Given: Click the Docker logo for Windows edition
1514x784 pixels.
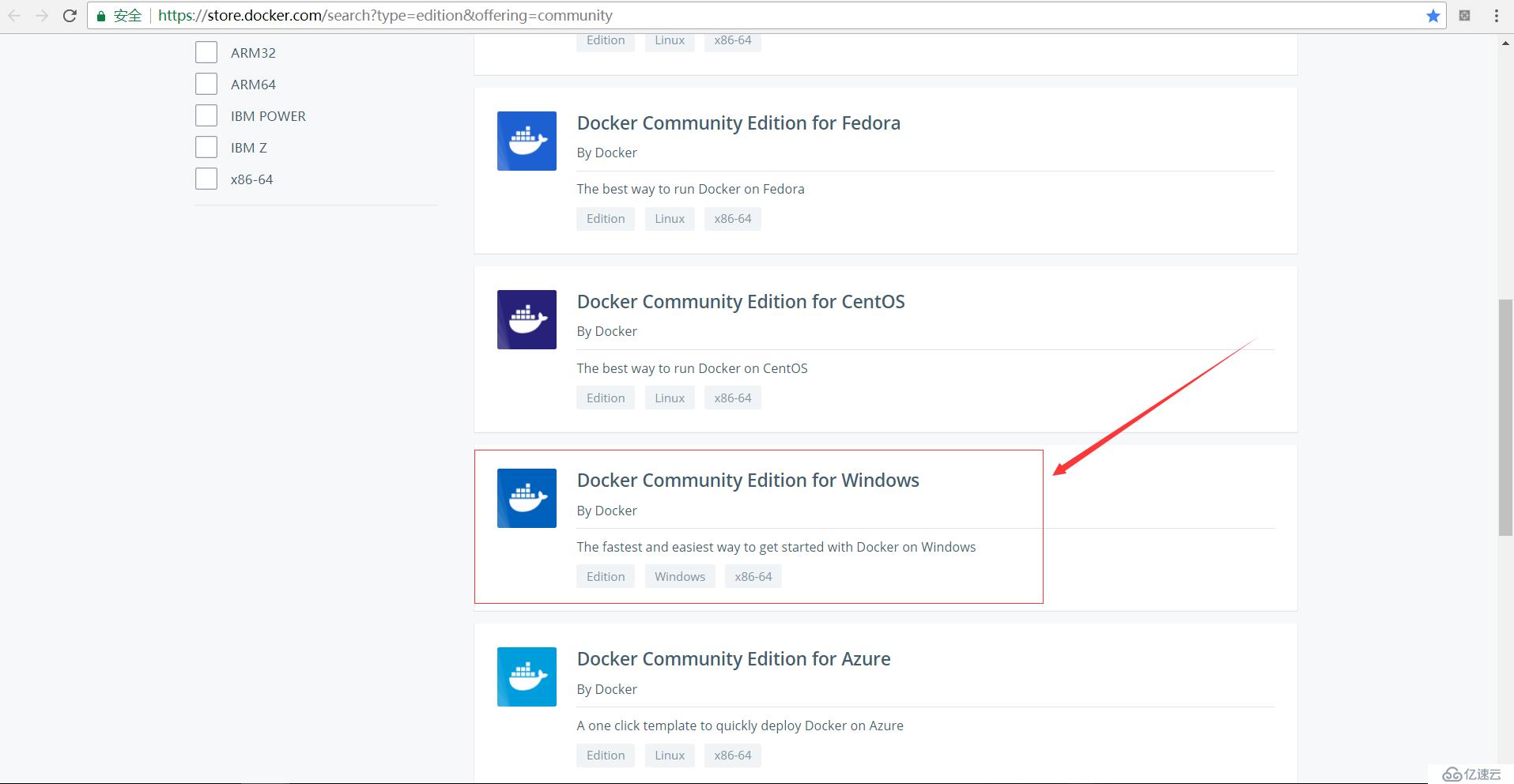Looking at the screenshot, I should 527,498.
